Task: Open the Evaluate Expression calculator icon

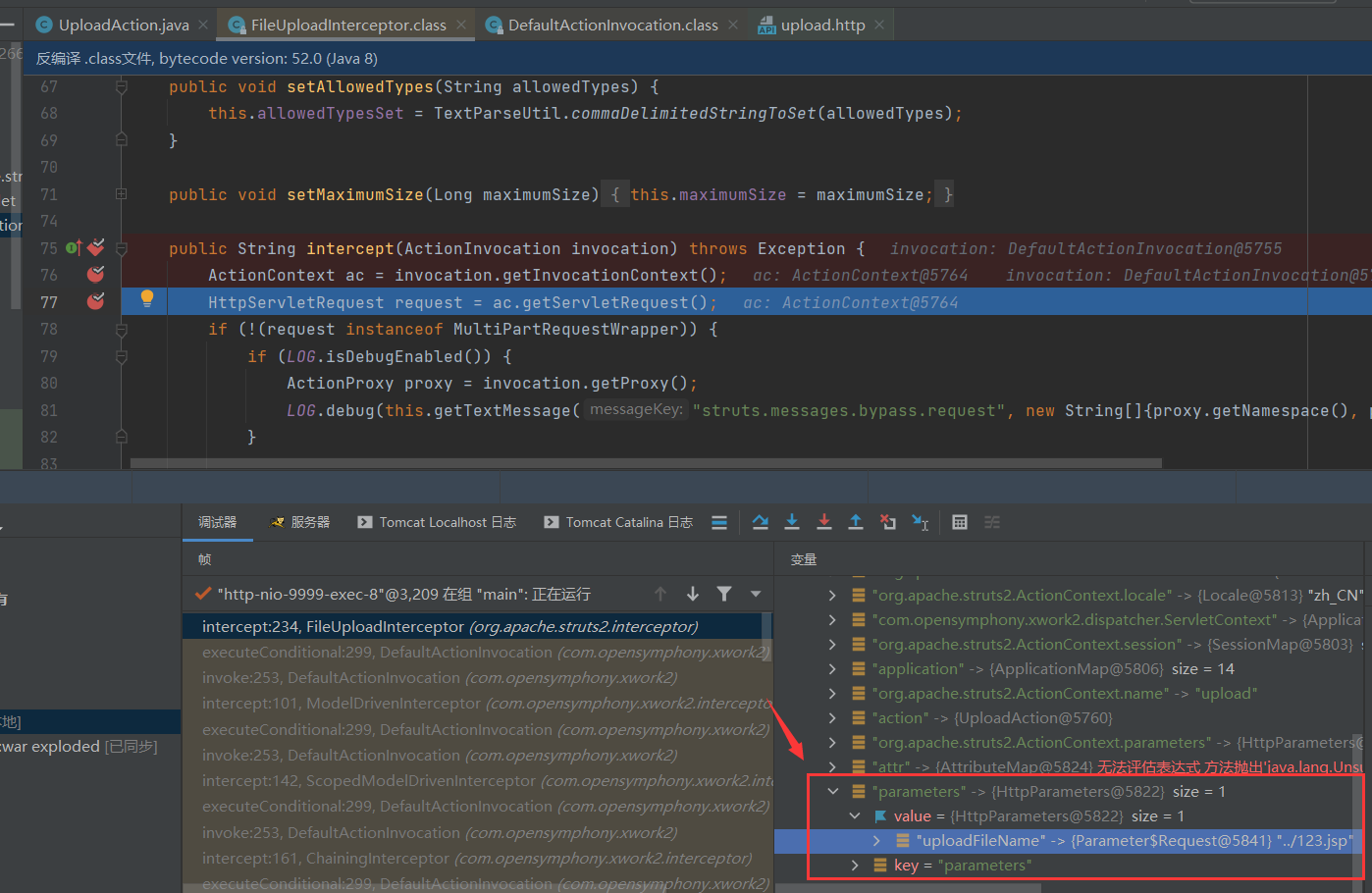Action: (960, 522)
